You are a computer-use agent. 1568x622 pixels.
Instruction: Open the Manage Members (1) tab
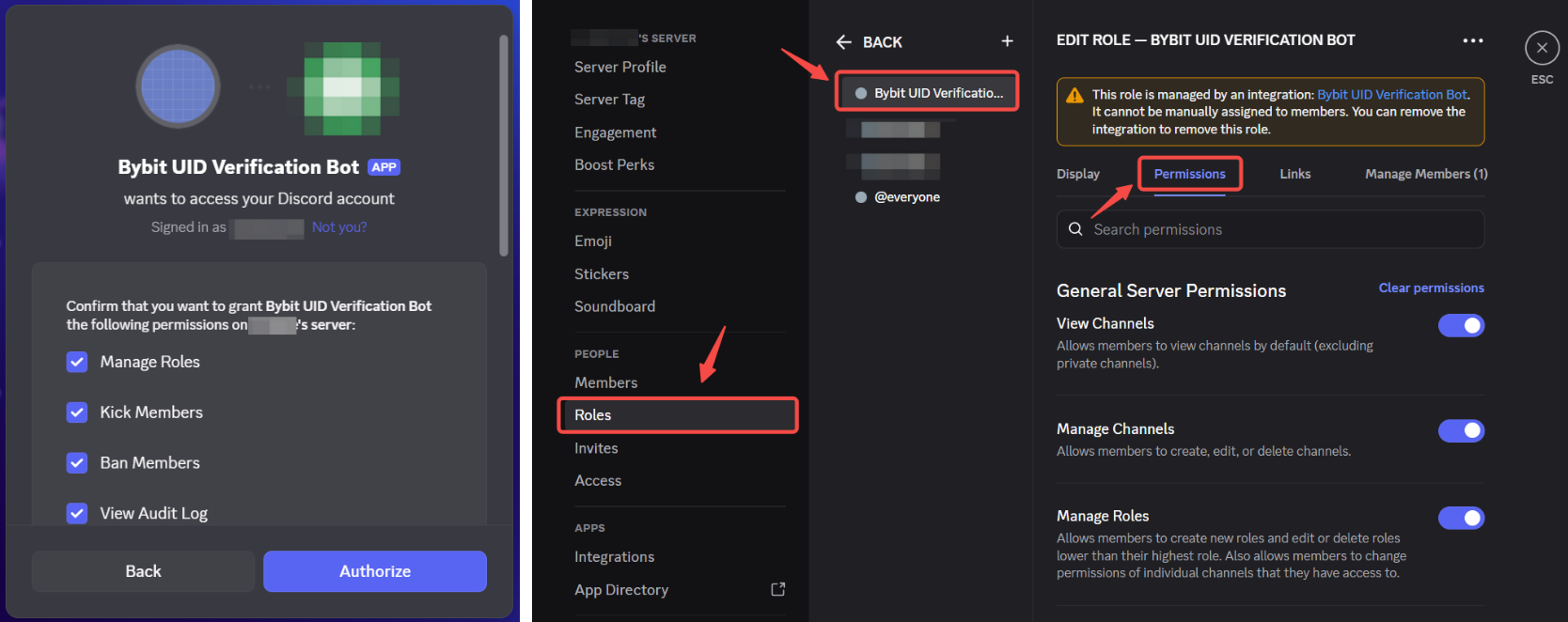1426,174
